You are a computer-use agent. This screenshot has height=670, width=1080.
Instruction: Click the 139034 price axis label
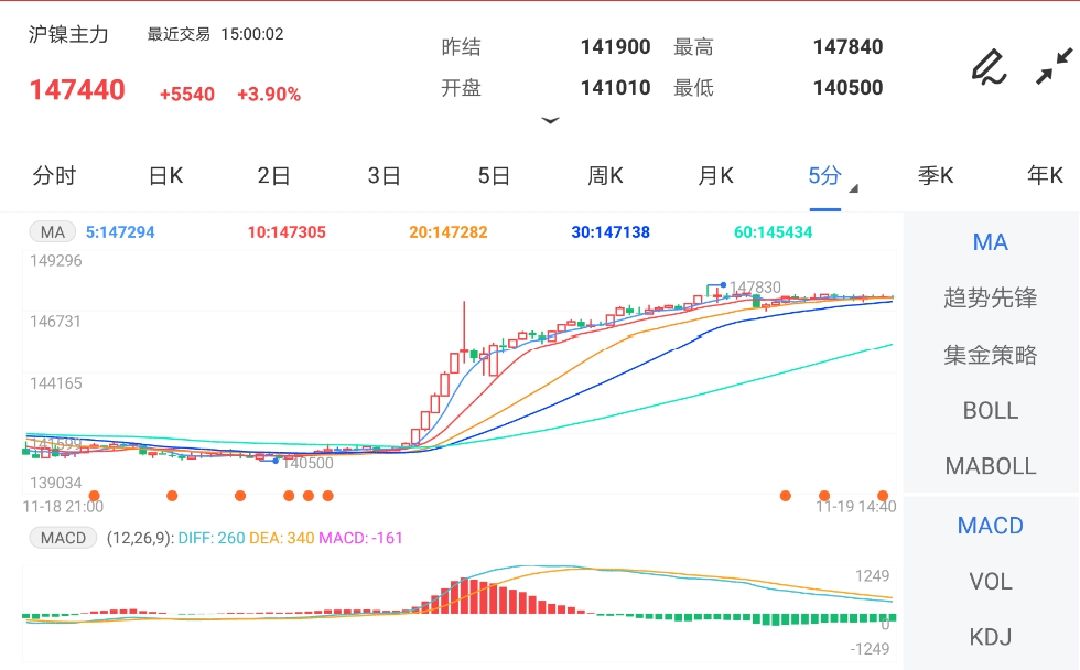click(x=56, y=483)
